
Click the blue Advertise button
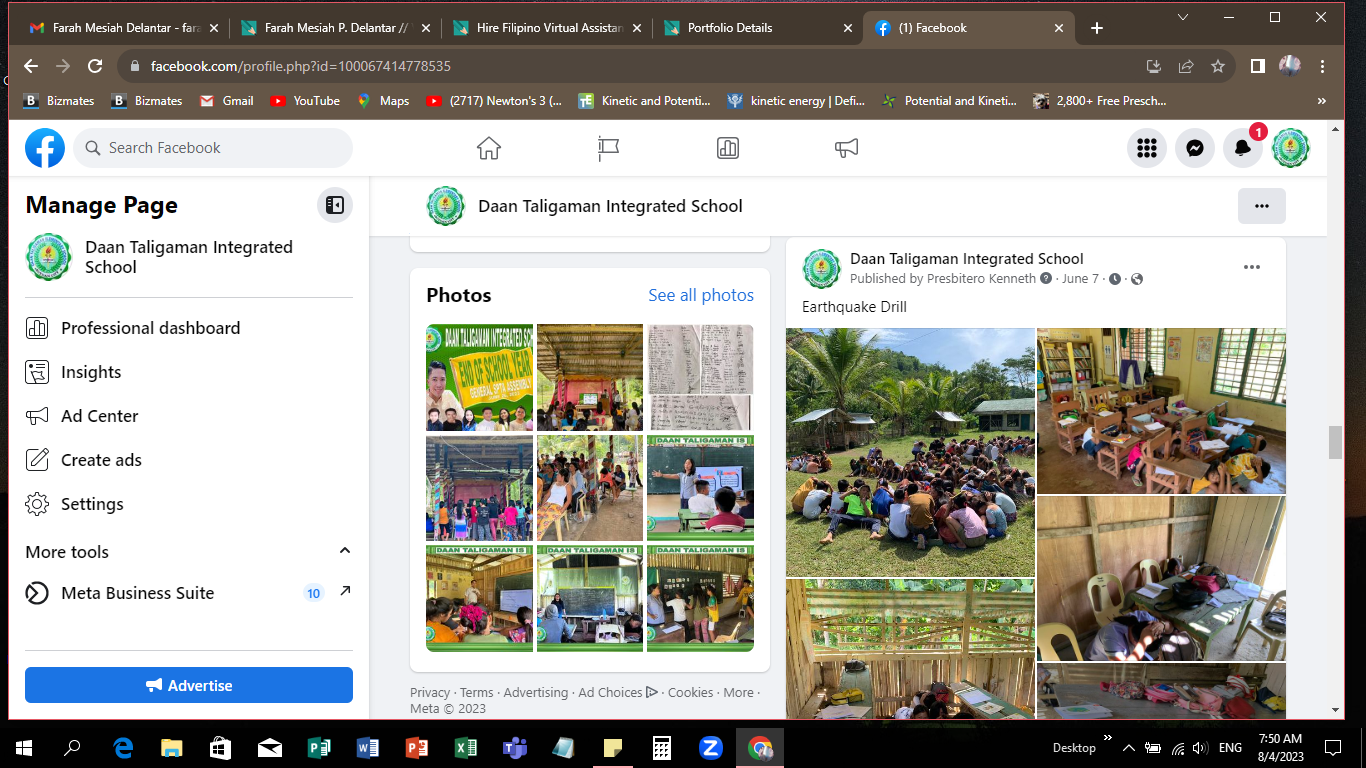coord(189,685)
